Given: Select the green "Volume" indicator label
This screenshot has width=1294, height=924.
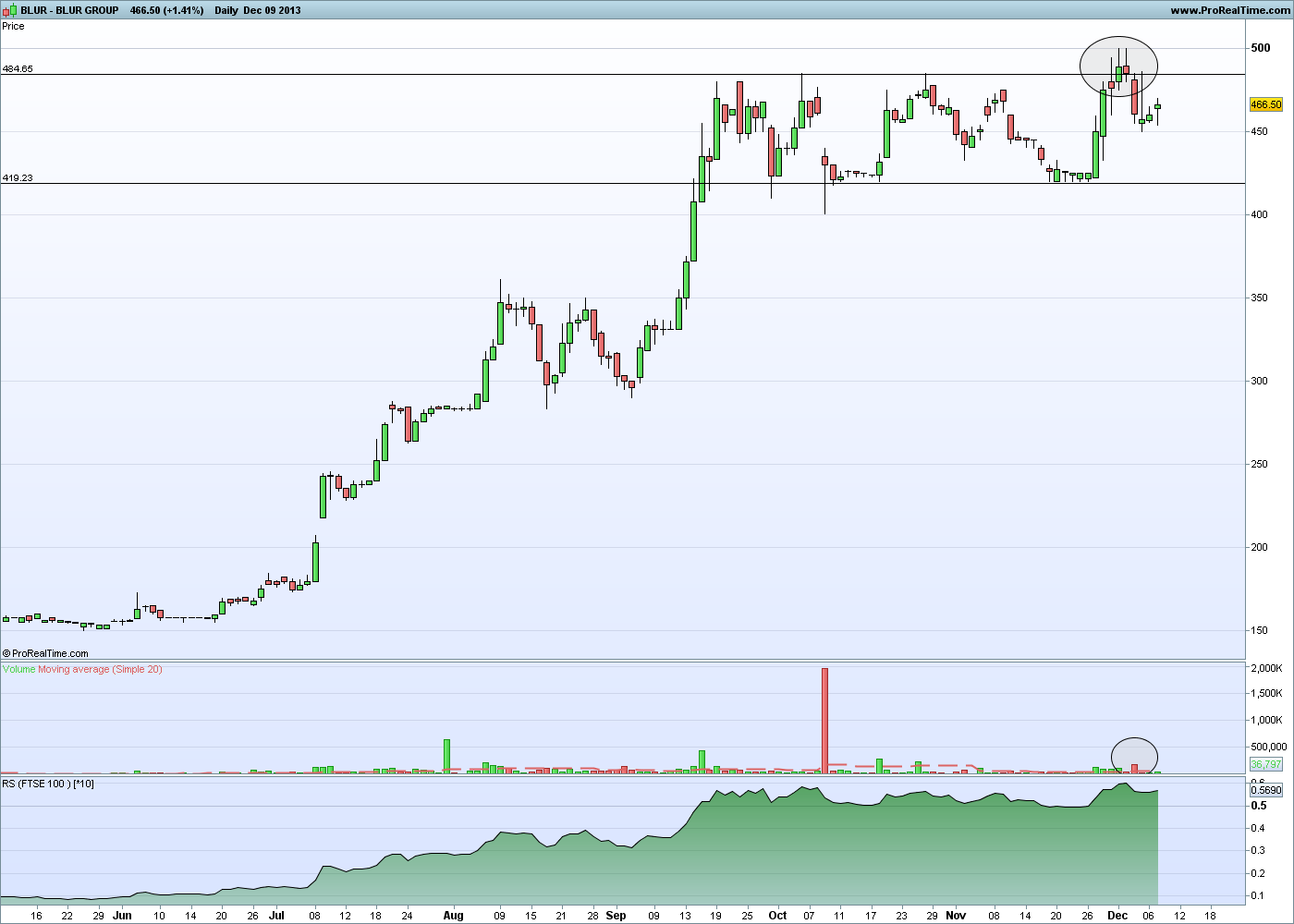Looking at the screenshot, I should (x=19, y=669).
